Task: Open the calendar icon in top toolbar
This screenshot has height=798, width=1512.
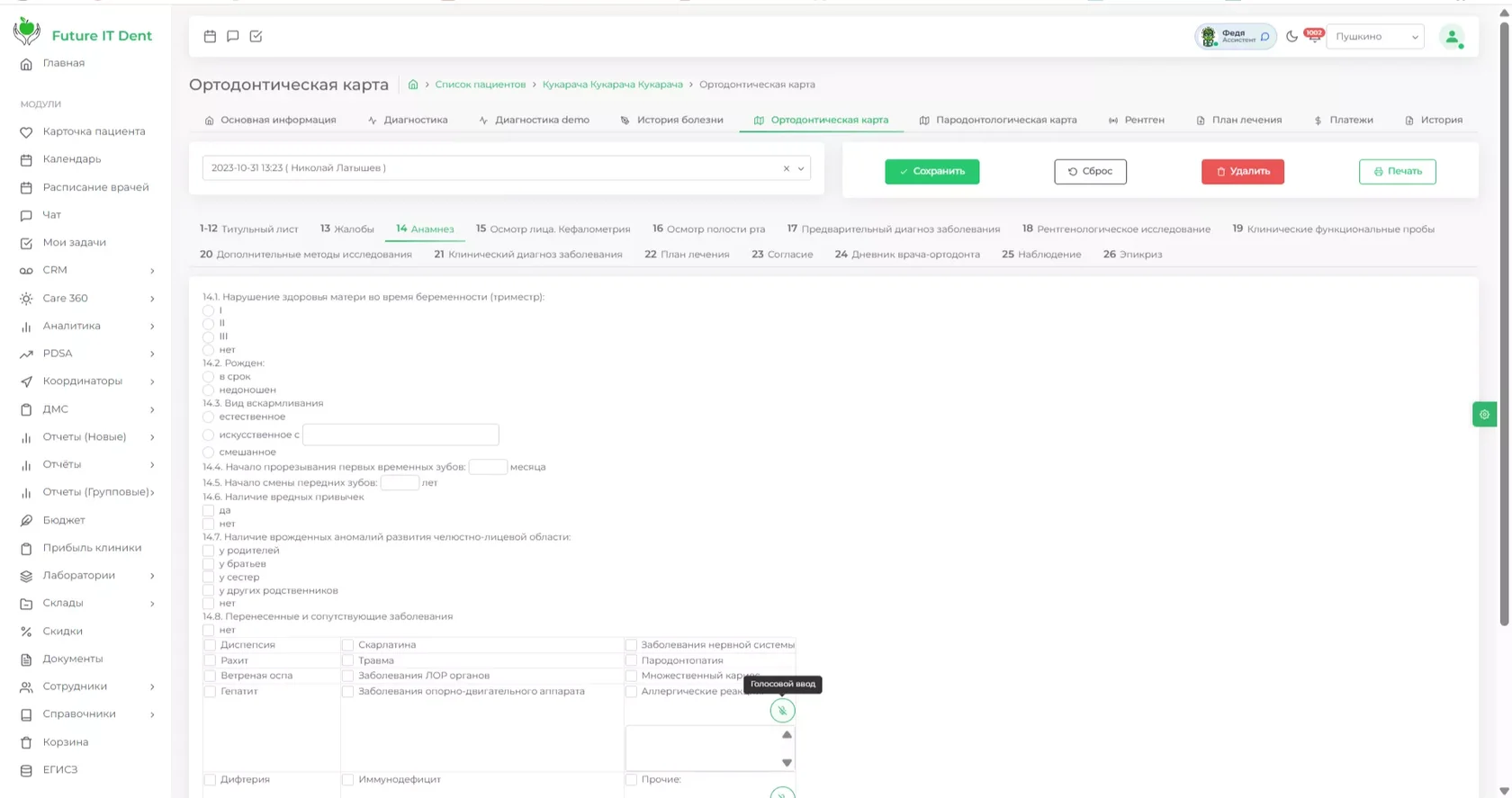Action: pos(210,36)
